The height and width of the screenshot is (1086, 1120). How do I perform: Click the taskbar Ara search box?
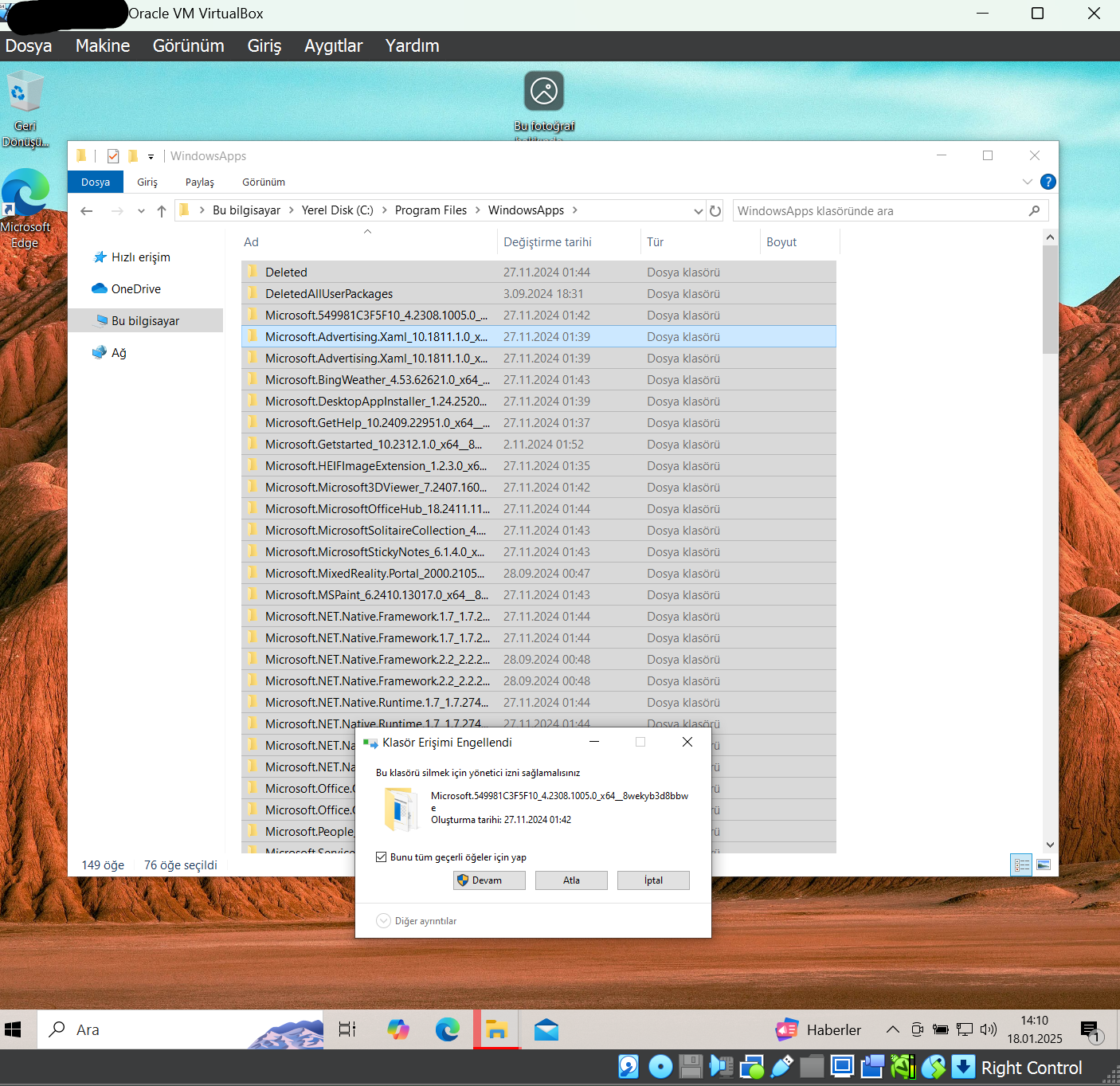coord(180,1029)
